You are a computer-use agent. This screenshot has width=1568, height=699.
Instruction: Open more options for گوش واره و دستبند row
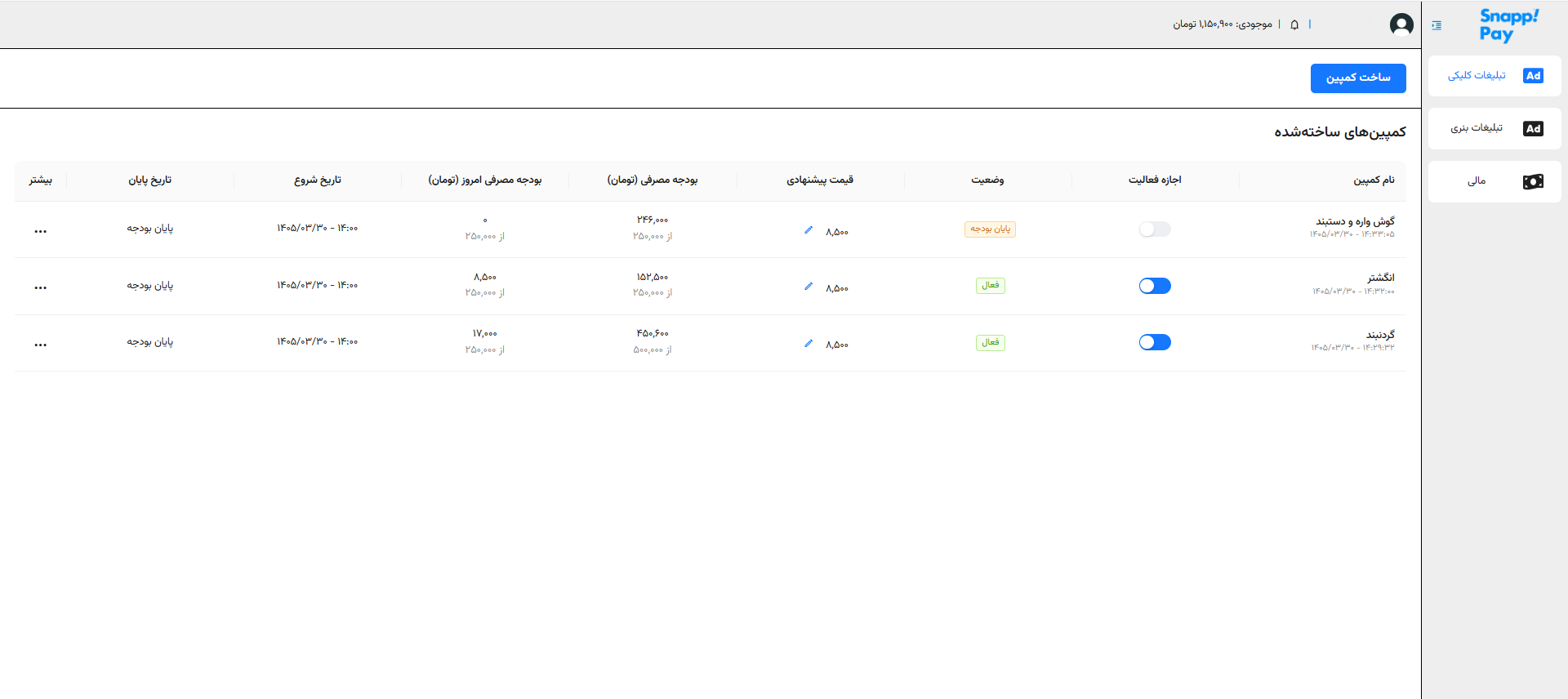tap(41, 231)
